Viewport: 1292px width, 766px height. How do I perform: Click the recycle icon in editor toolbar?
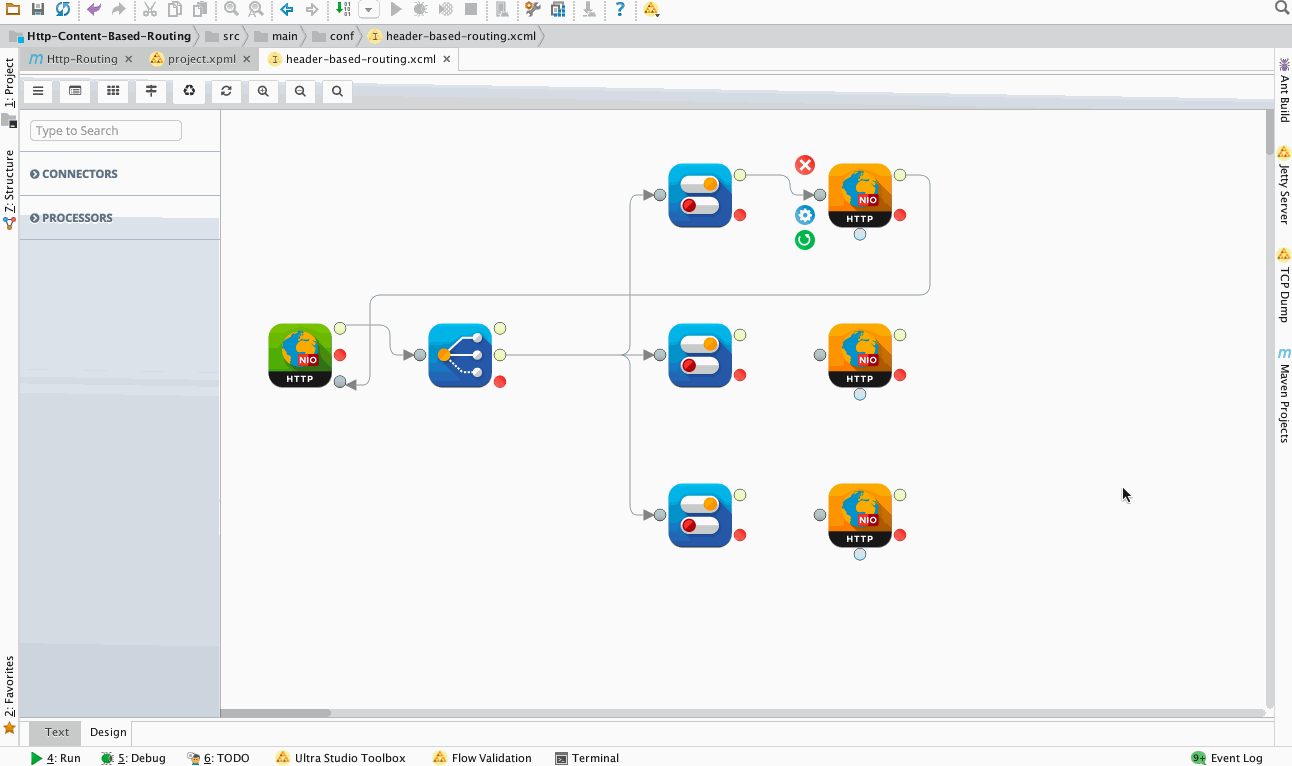pyautogui.click(x=189, y=91)
